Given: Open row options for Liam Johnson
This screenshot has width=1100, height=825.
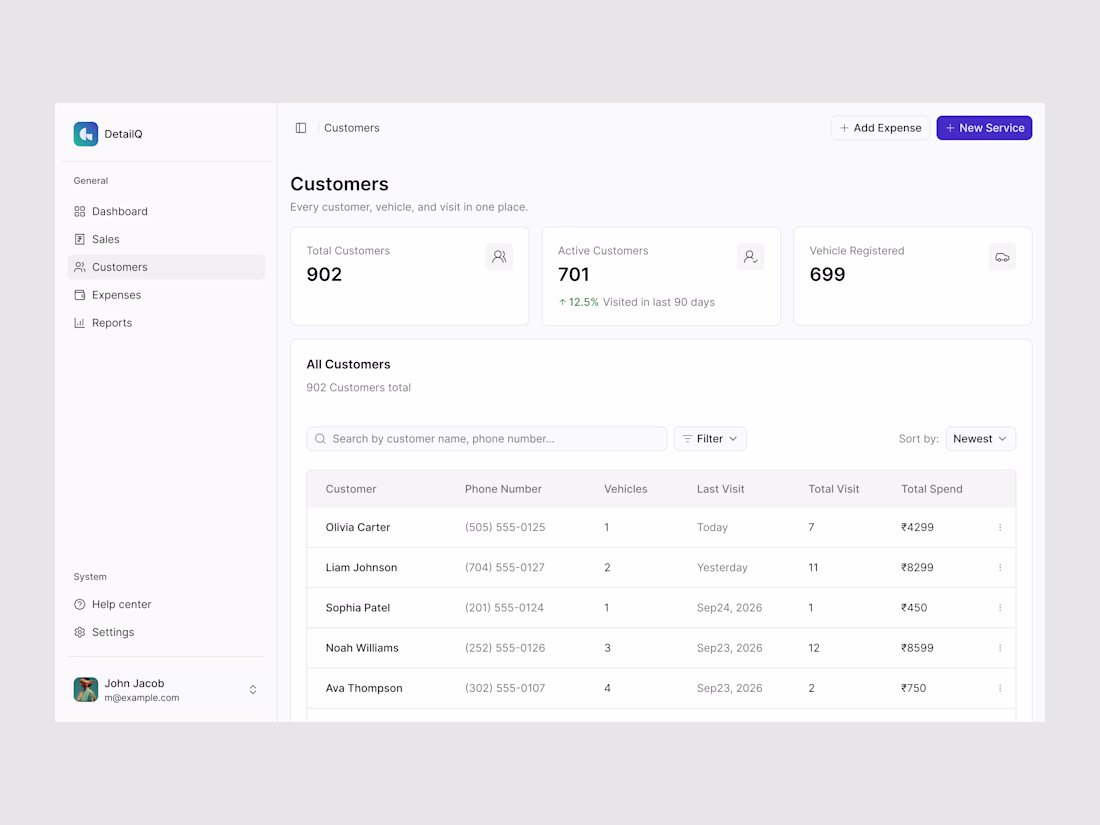Looking at the screenshot, I should (x=1000, y=568).
